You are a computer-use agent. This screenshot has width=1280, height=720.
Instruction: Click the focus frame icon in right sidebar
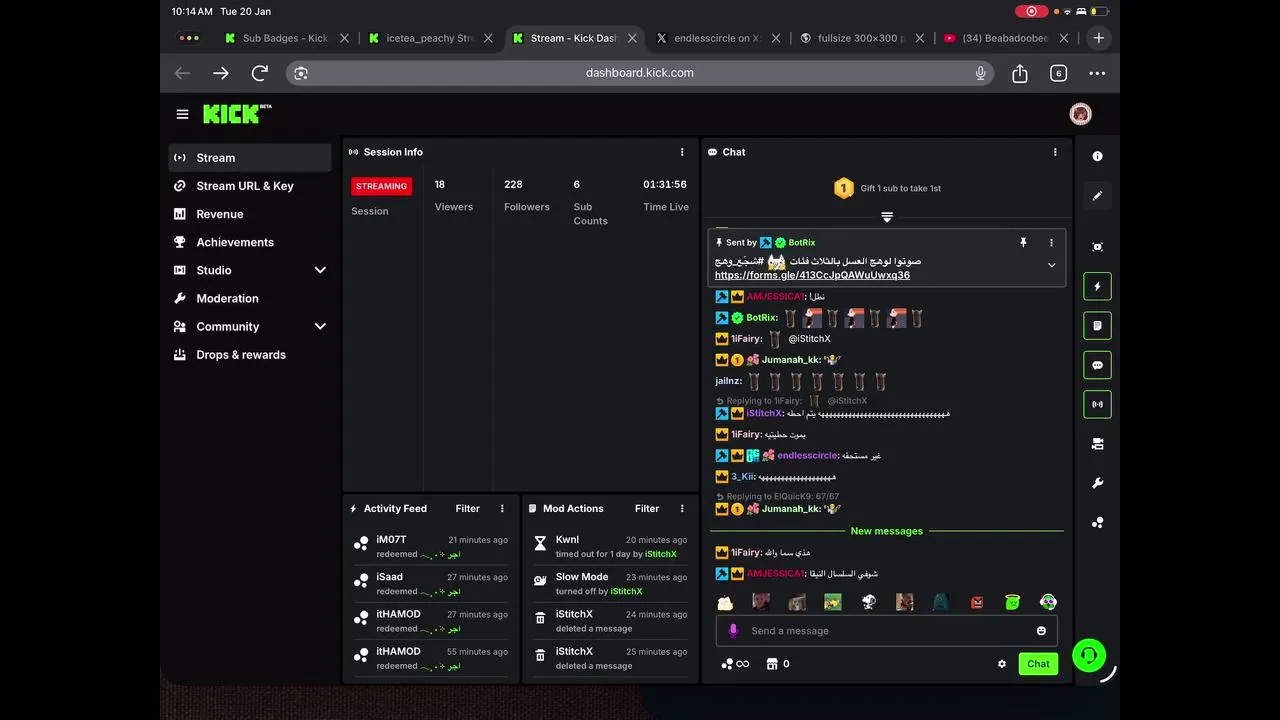click(x=1097, y=247)
